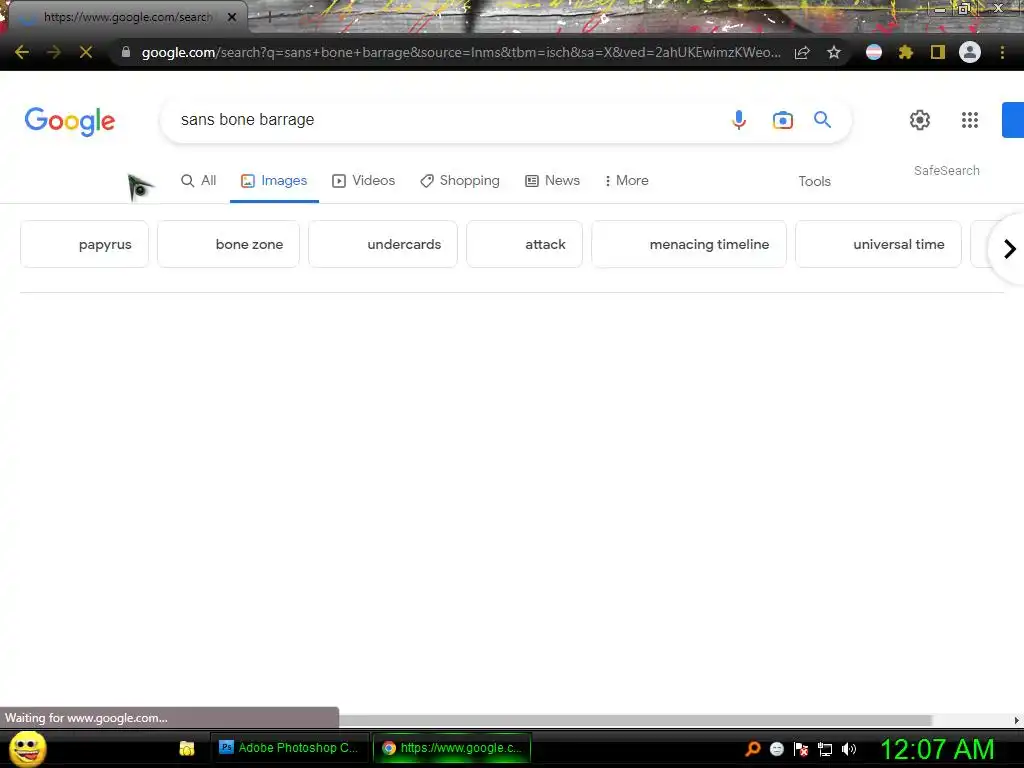The image size is (1024, 768).
Task: Share this page via address bar icon
Action: click(x=802, y=52)
